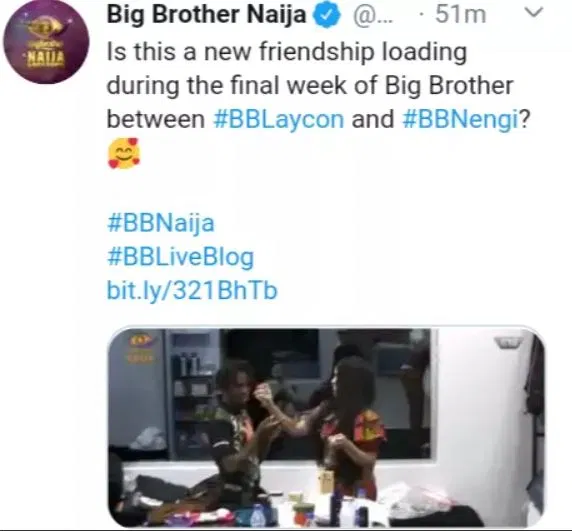Expand the tweet options chevron
Image resolution: width=572 pixels, height=531 pixels.
(x=534, y=13)
